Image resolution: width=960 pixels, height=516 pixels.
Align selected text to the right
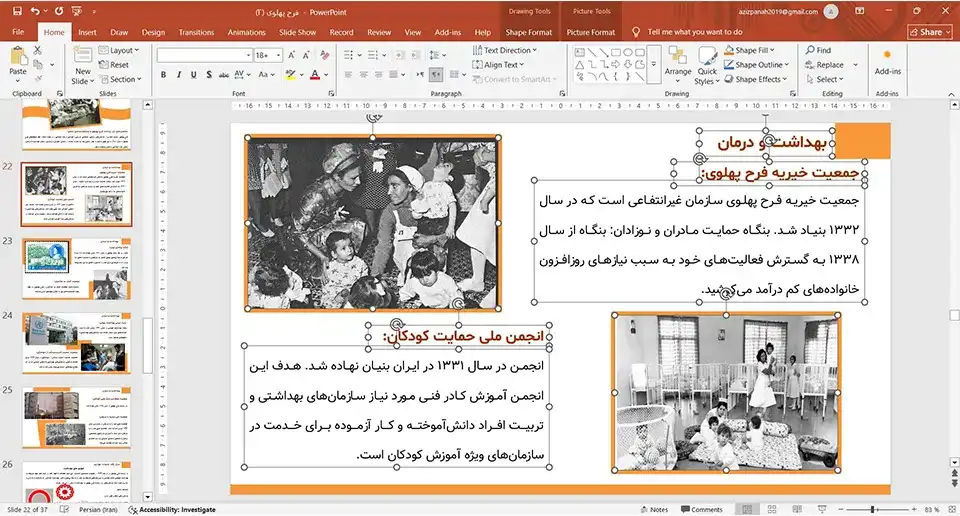click(x=378, y=75)
